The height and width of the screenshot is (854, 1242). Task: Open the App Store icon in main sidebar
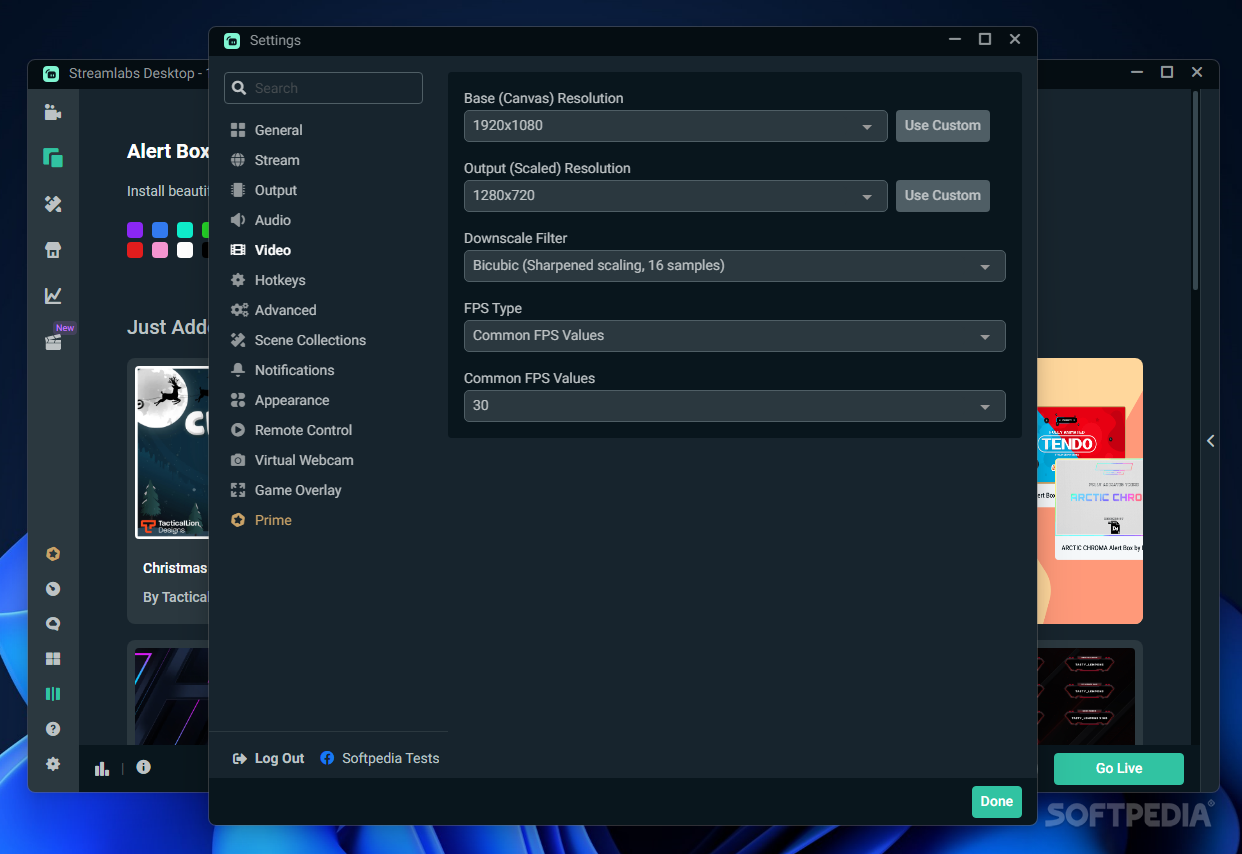(53, 250)
